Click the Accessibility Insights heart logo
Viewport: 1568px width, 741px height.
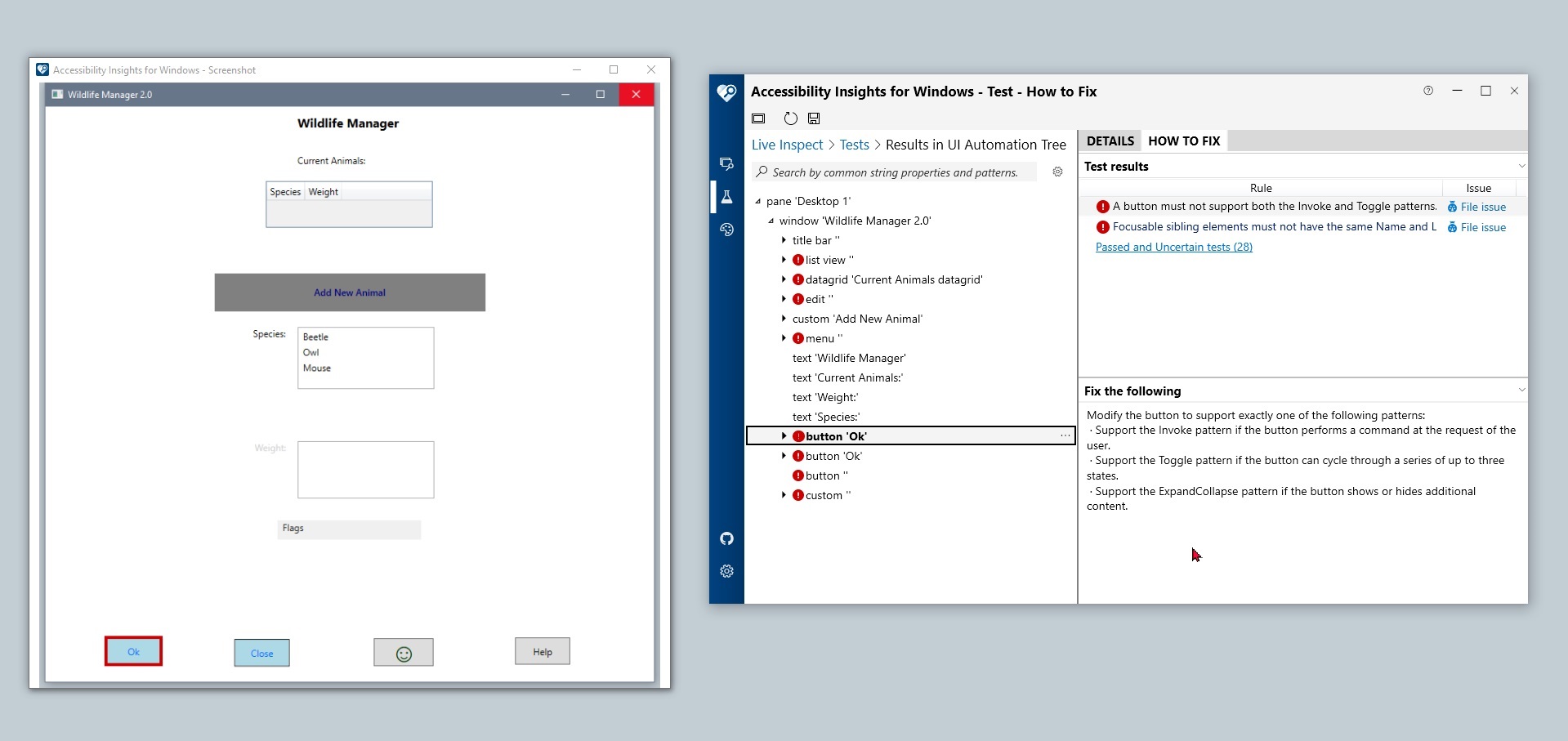point(726,92)
